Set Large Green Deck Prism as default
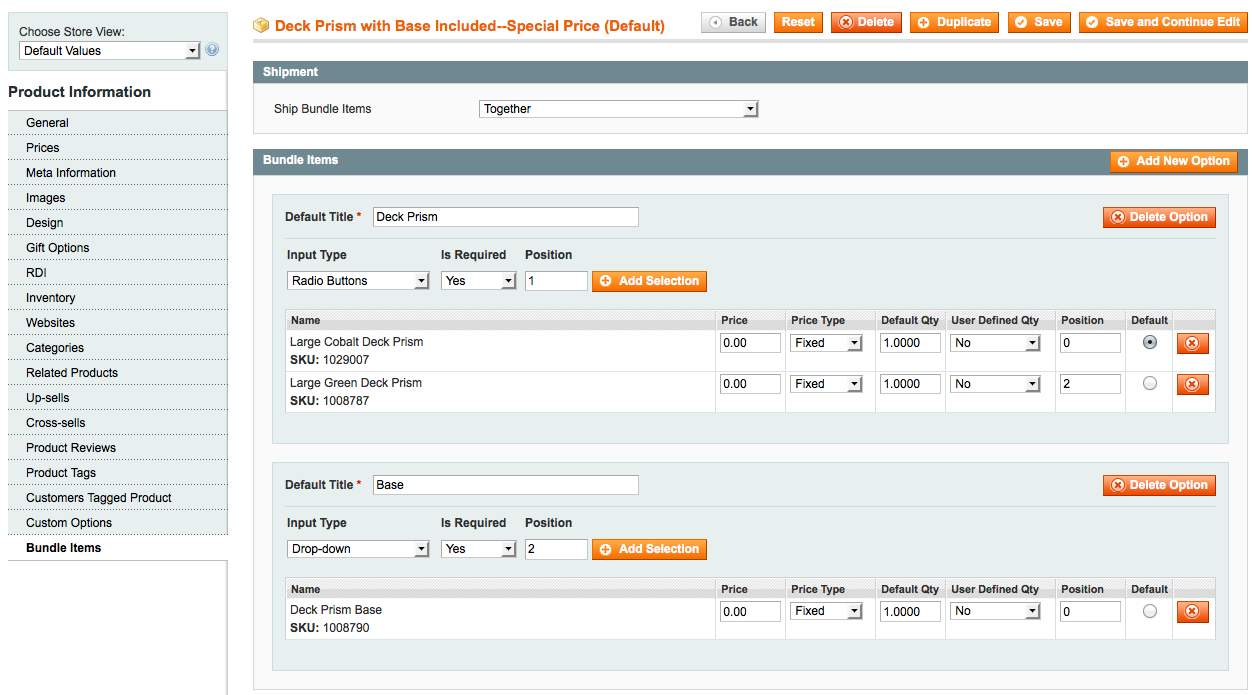 [1150, 383]
